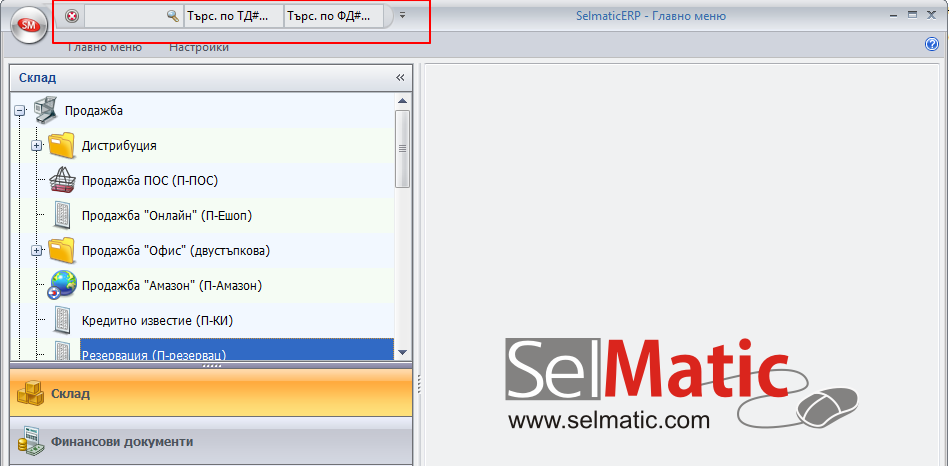
Task: Open Финансови документи navigation group
Action: pyautogui.click(x=211, y=441)
